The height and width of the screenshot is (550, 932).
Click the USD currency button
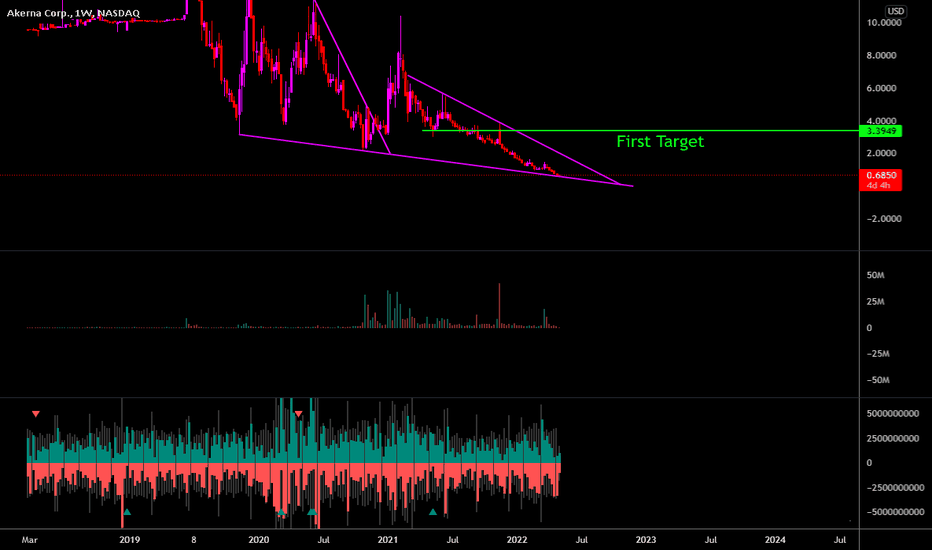(x=895, y=11)
